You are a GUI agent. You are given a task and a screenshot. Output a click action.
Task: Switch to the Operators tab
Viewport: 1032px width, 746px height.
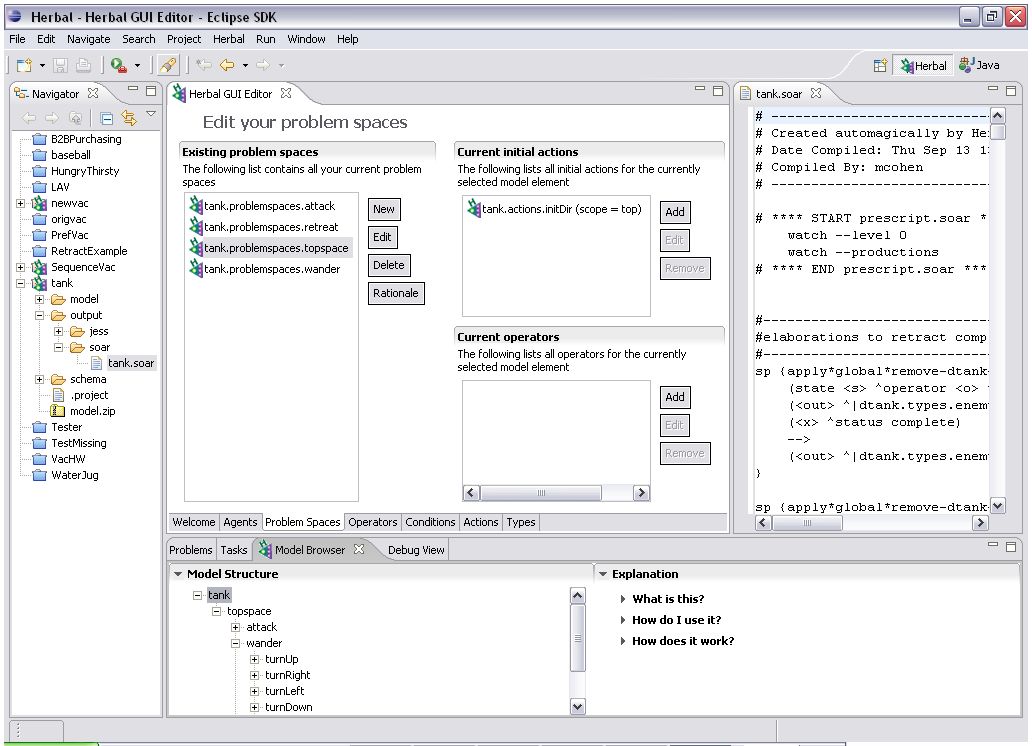373,522
